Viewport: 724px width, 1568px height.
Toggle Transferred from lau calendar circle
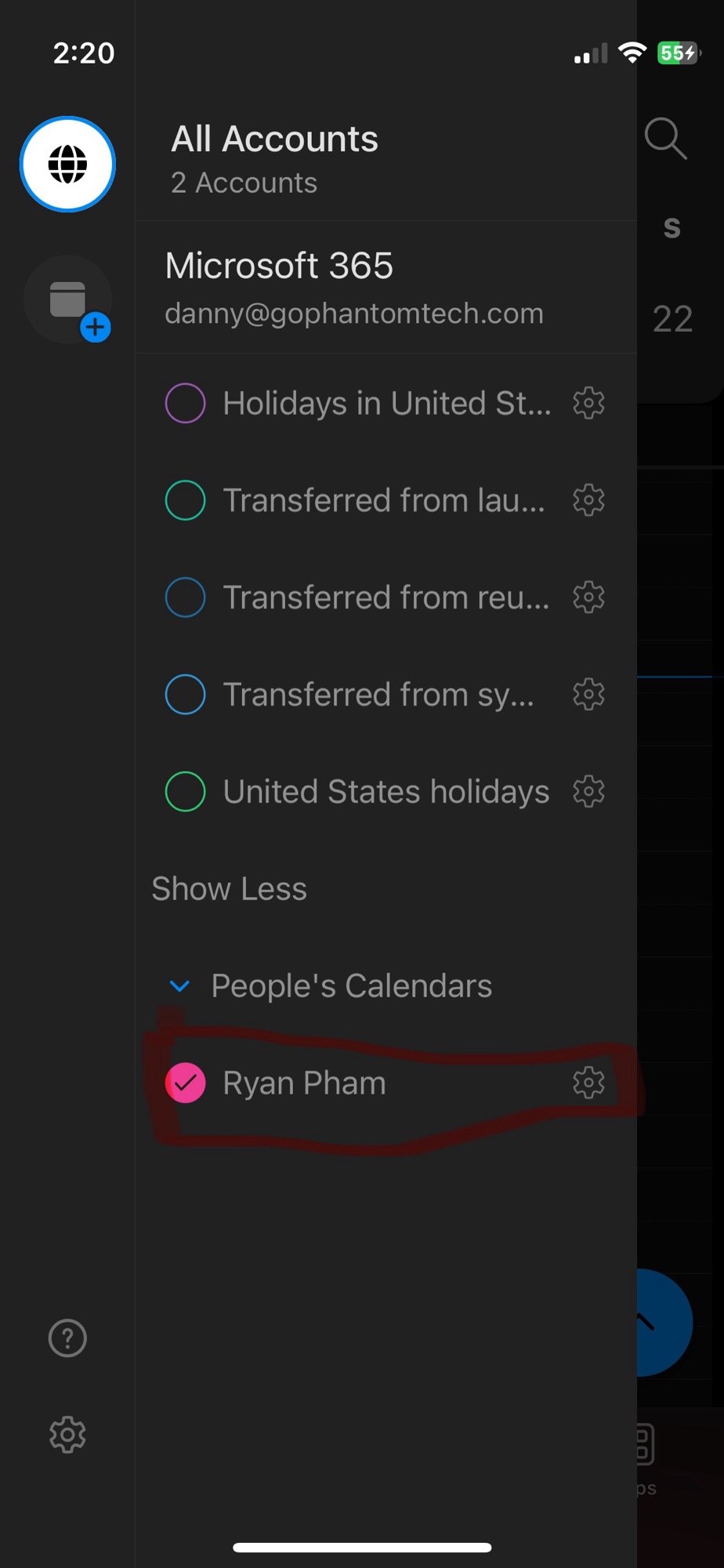[186, 500]
